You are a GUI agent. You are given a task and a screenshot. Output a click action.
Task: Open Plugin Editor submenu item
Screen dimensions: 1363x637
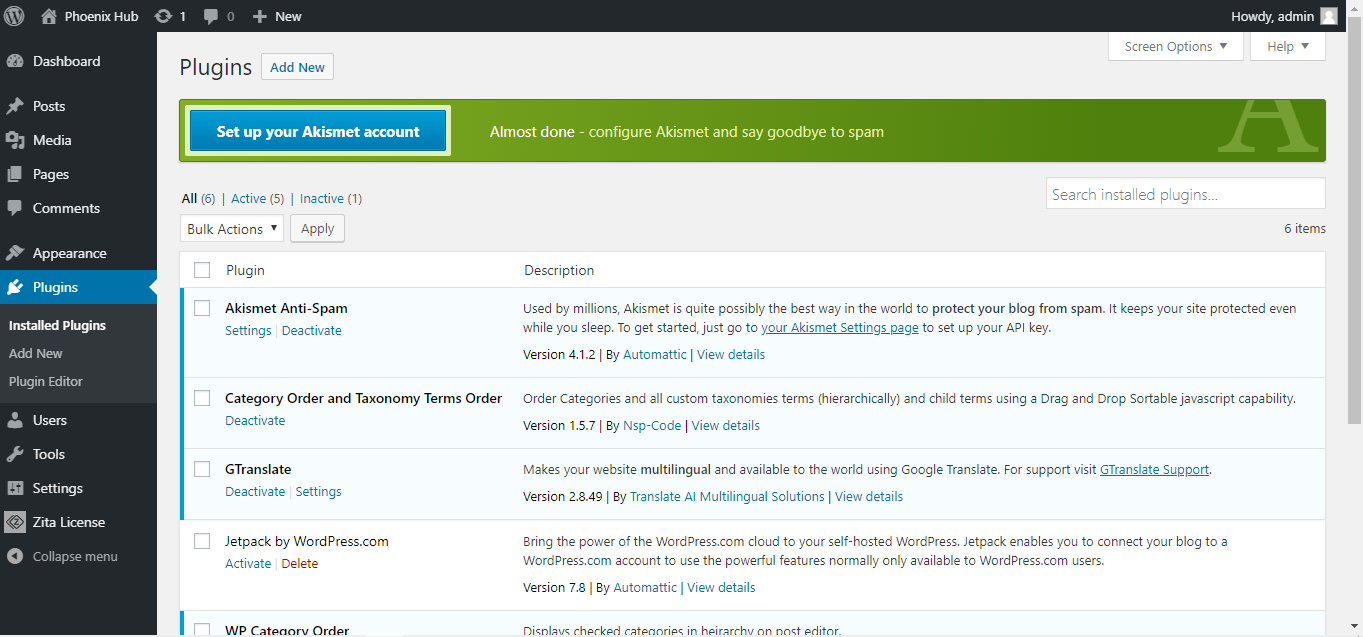[46, 381]
